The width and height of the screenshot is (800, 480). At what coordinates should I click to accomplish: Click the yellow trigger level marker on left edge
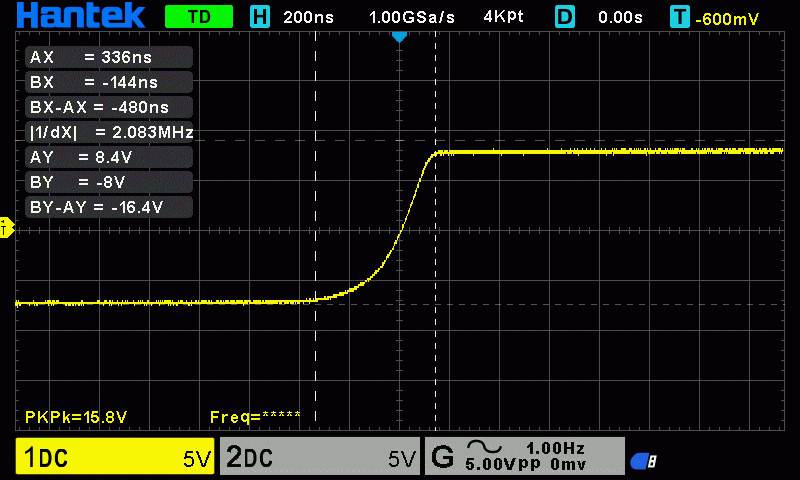point(6,228)
